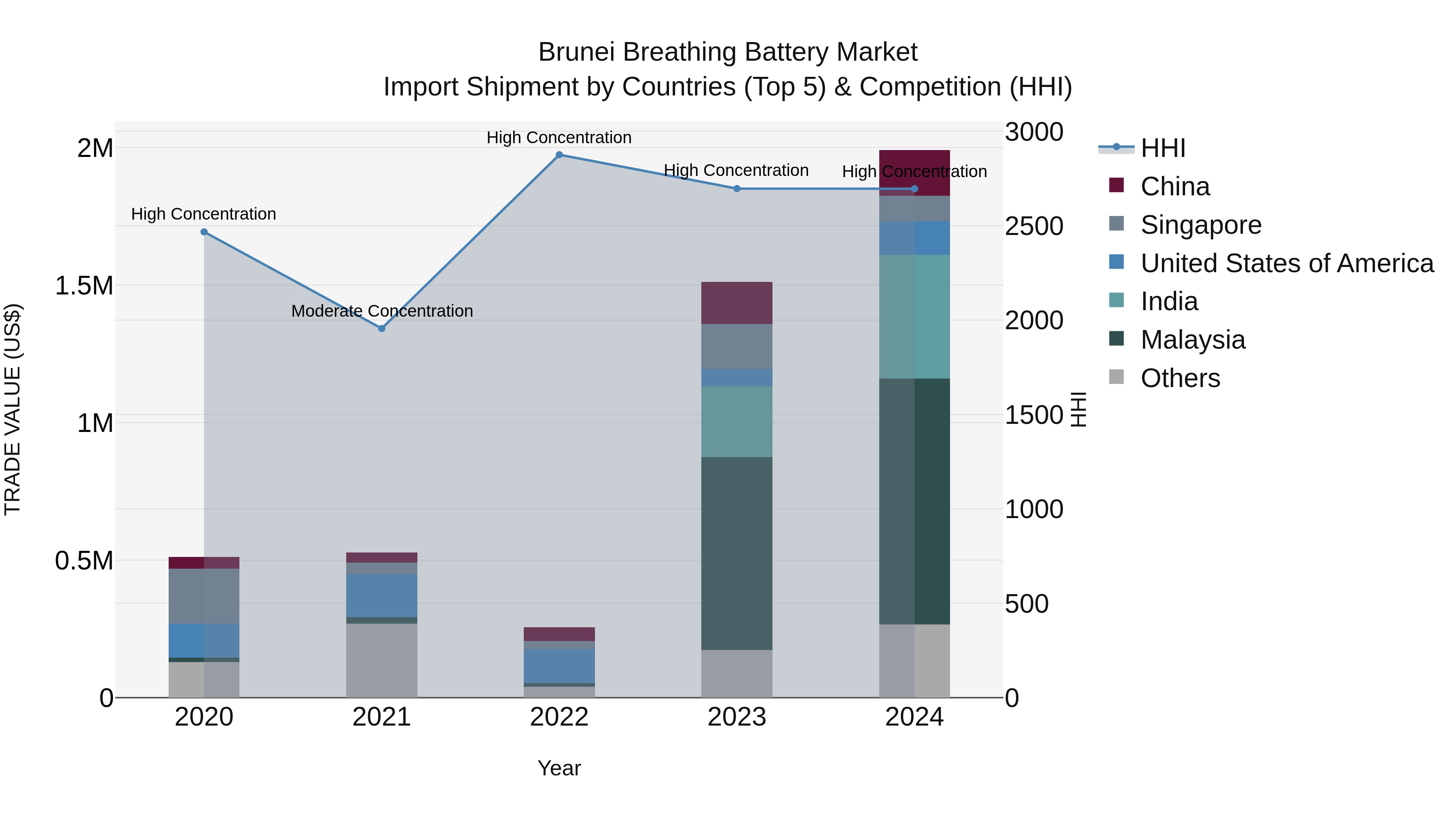Click the '1.5M' left axis tick
Viewport: 1456px width, 819px height.
tap(84, 286)
